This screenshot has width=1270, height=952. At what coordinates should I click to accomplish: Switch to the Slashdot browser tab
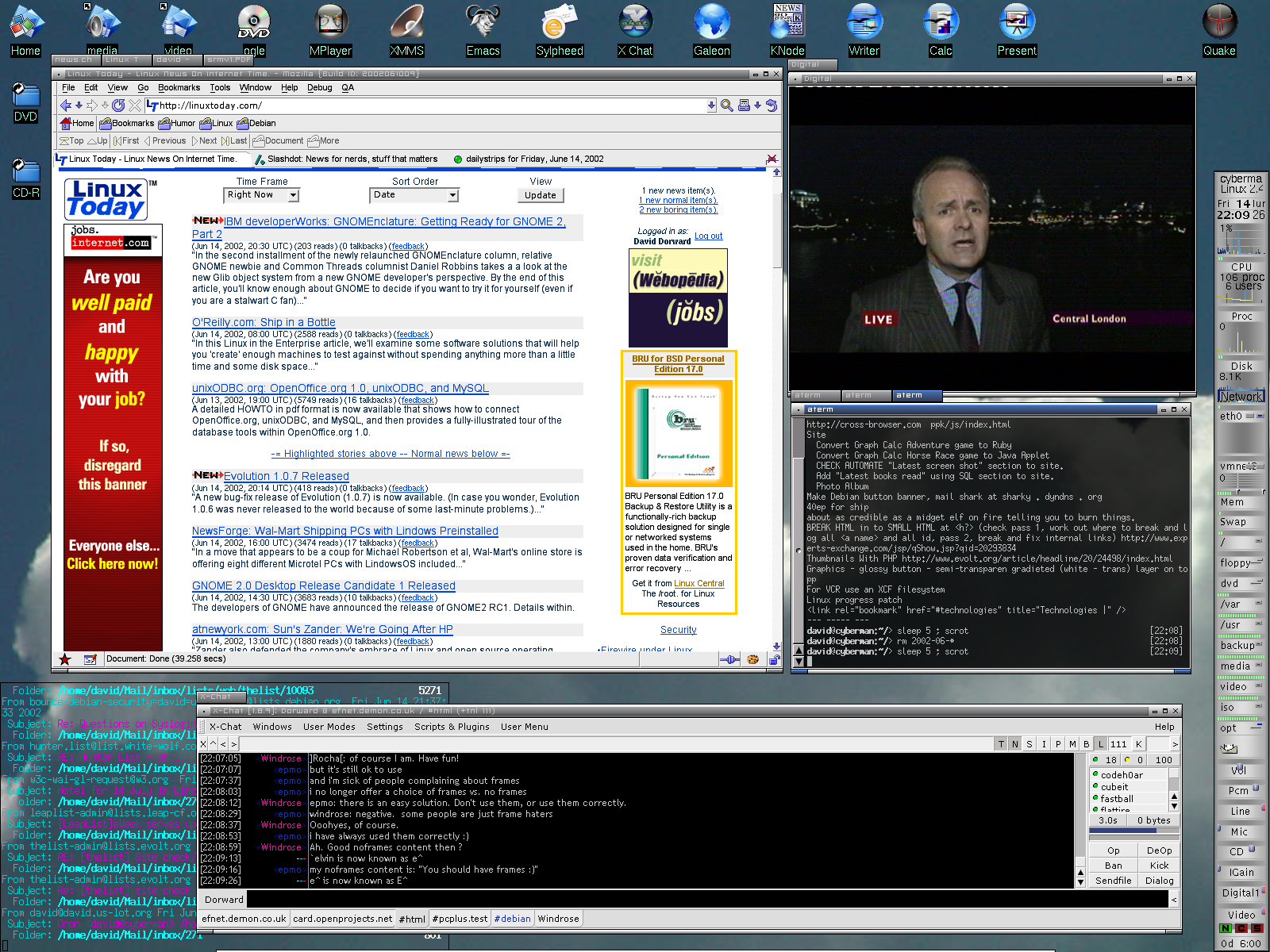tap(352, 159)
